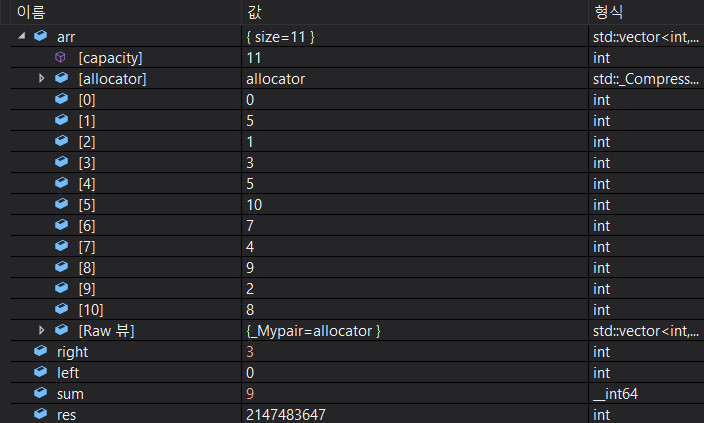Screen dimensions: 704x423
Task: Click the cube icon next to arr variable
Action: 41,36
